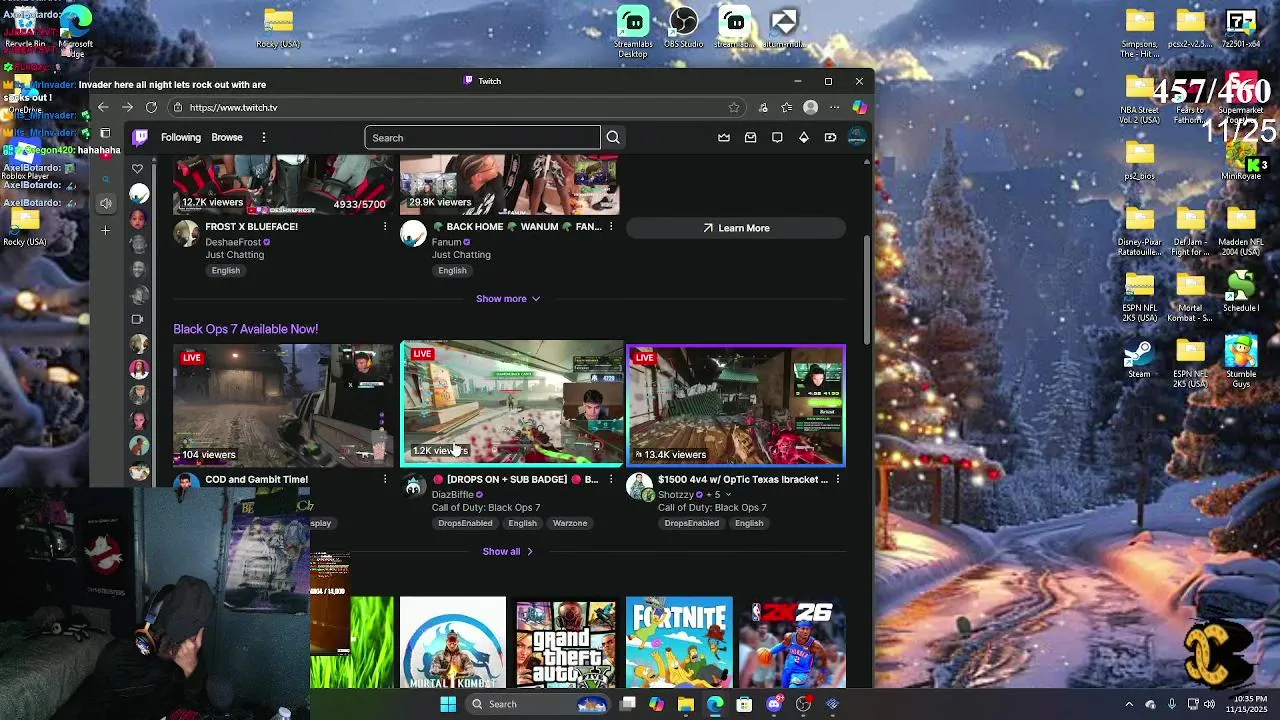Open File Explorer in taskbar
This screenshot has height=720, width=1280.
coord(685,704)
